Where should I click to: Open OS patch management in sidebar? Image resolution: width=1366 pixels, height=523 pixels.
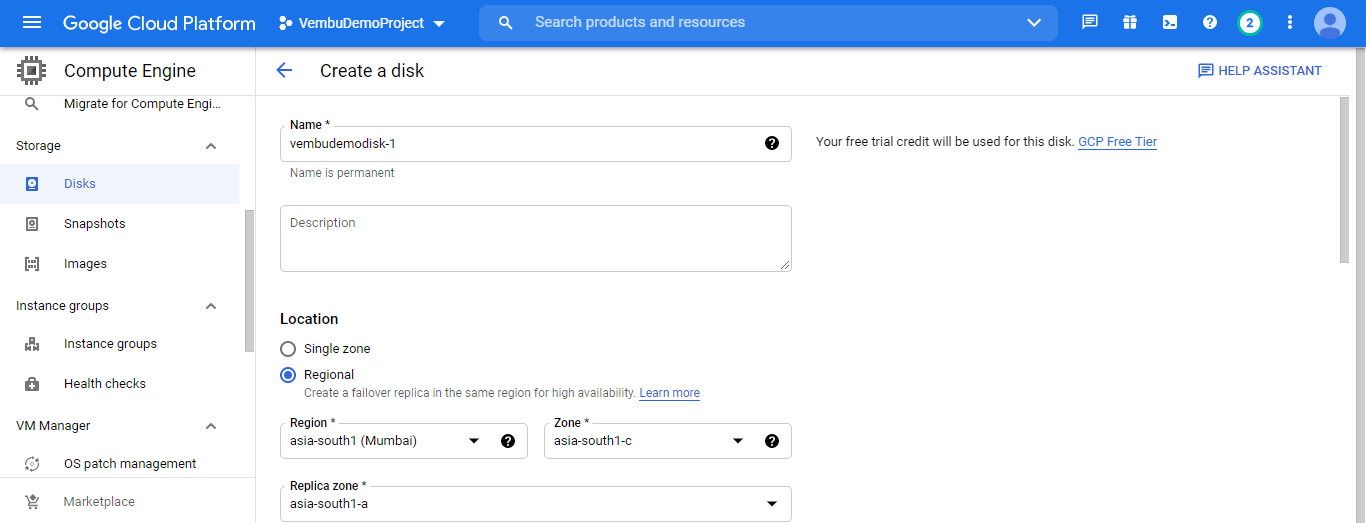(x=120, y=464)
